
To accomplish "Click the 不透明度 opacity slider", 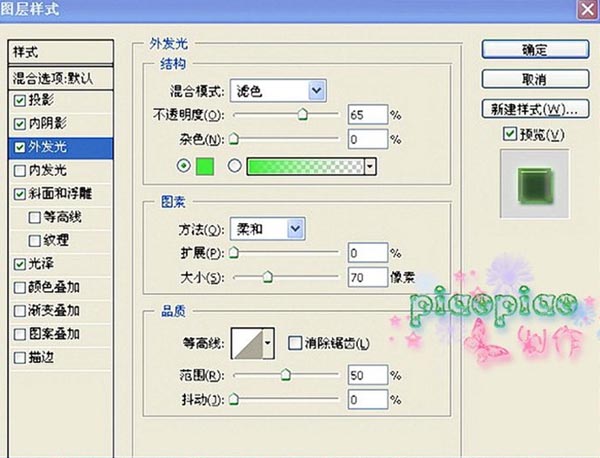I will [285, 116].
